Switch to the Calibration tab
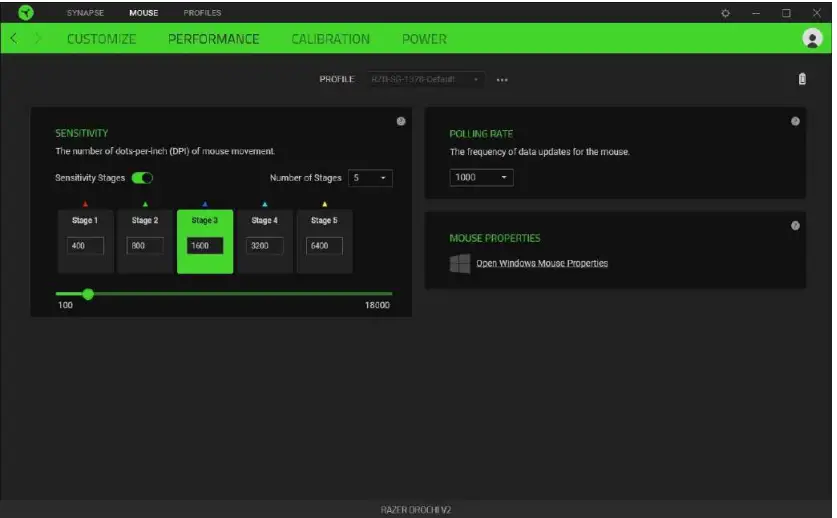The image size is (837, 518). (330, 39)
